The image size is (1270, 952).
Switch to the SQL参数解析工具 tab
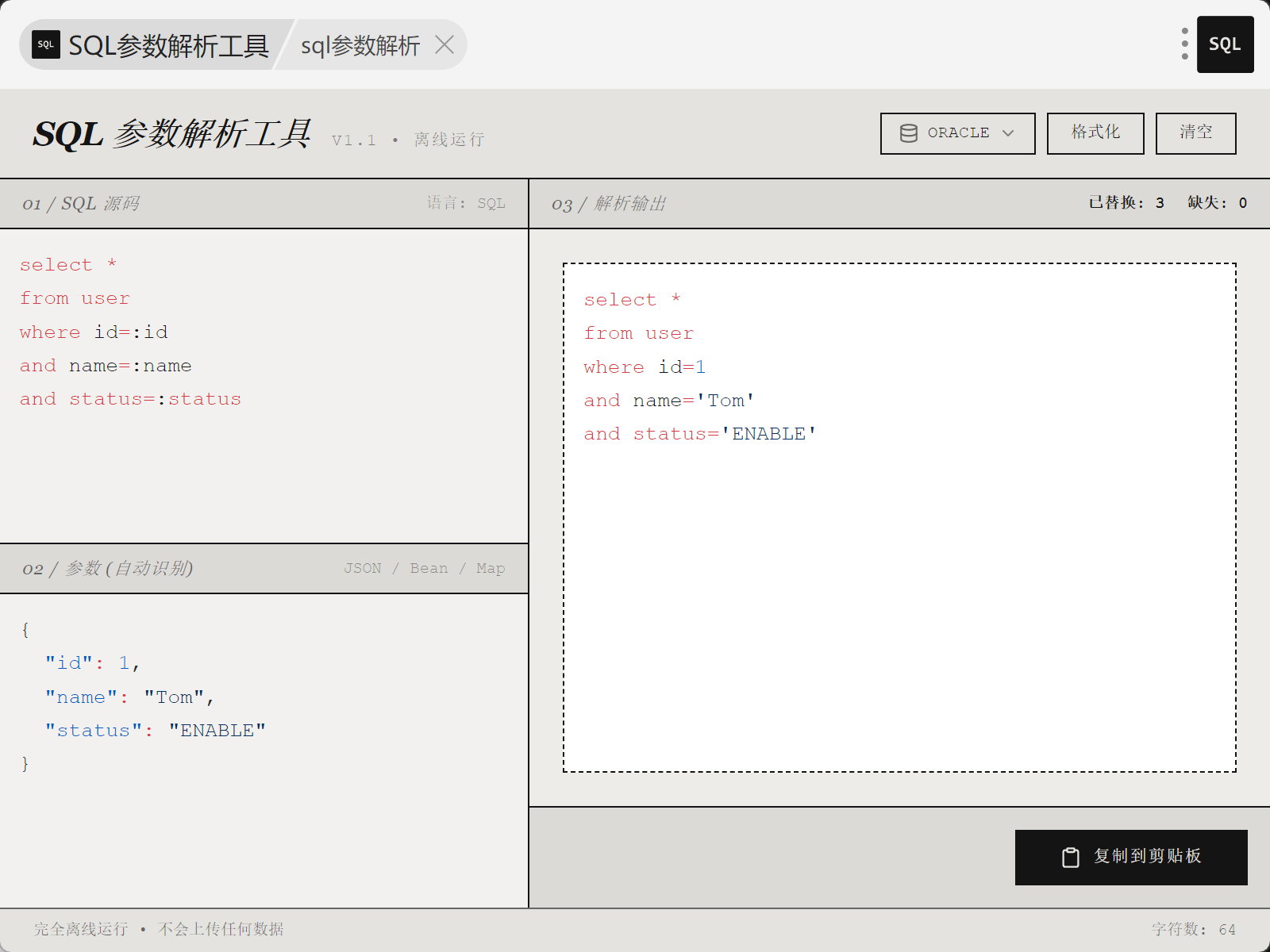pyautogui.click(x=151, y=45)
